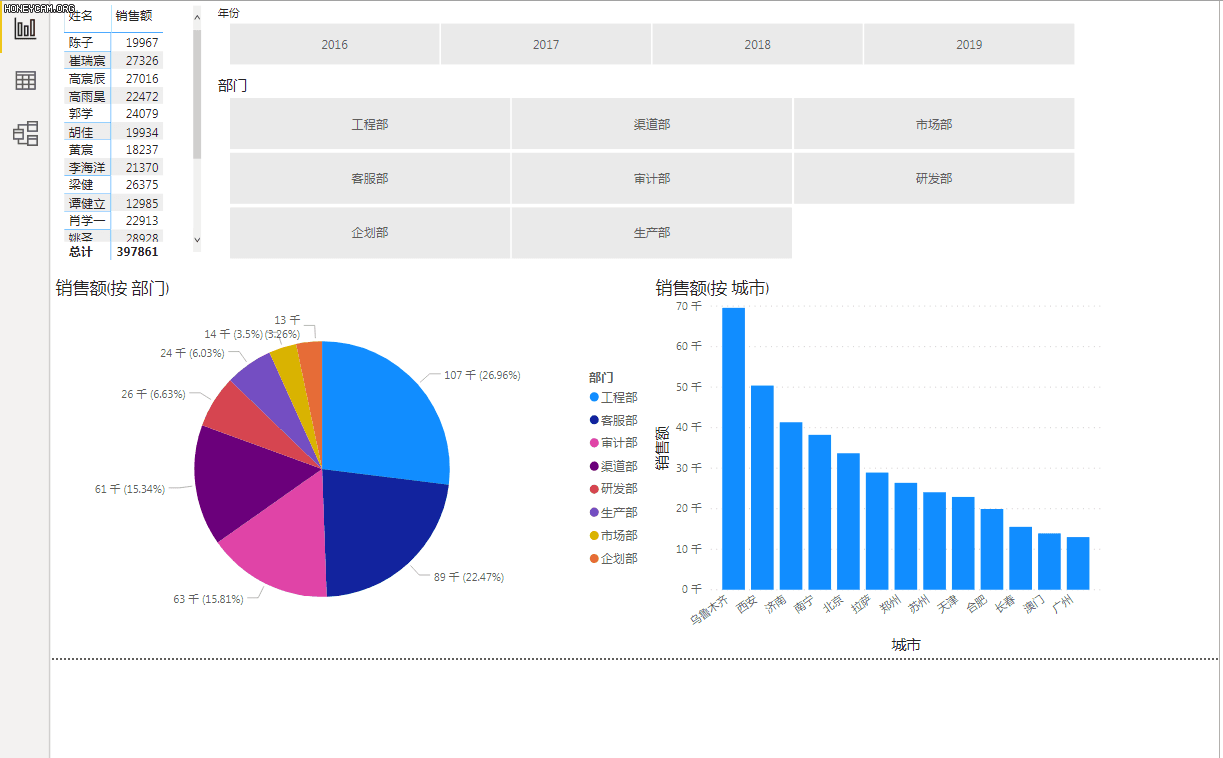
Task: Click the table scrollbar up arrow
Action: (197, 18)
